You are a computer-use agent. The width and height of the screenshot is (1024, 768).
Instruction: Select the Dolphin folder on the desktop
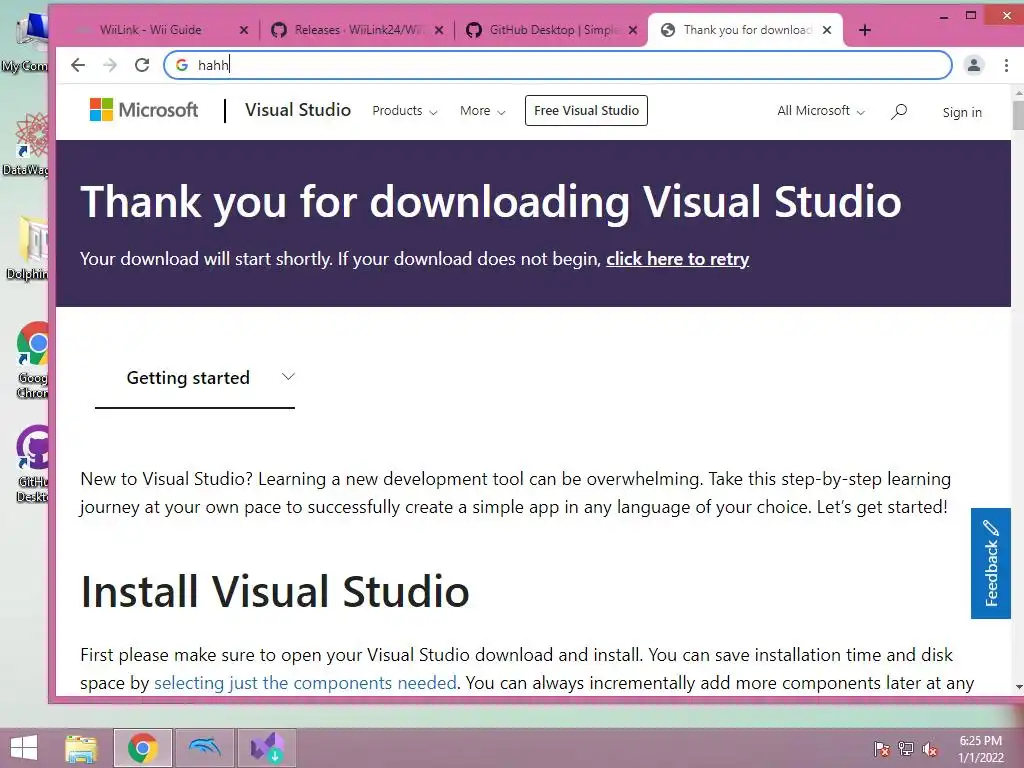tap(27, 248)
